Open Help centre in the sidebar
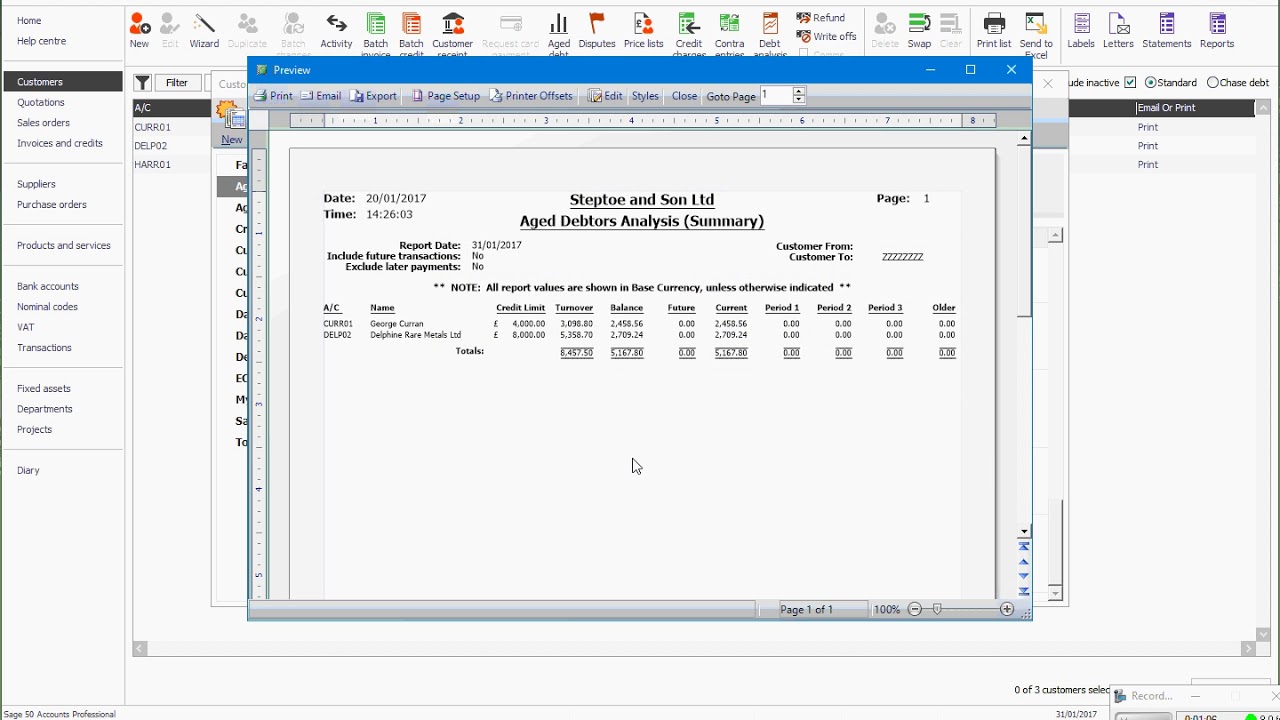Screen dimensions: 1280x720 41,41
